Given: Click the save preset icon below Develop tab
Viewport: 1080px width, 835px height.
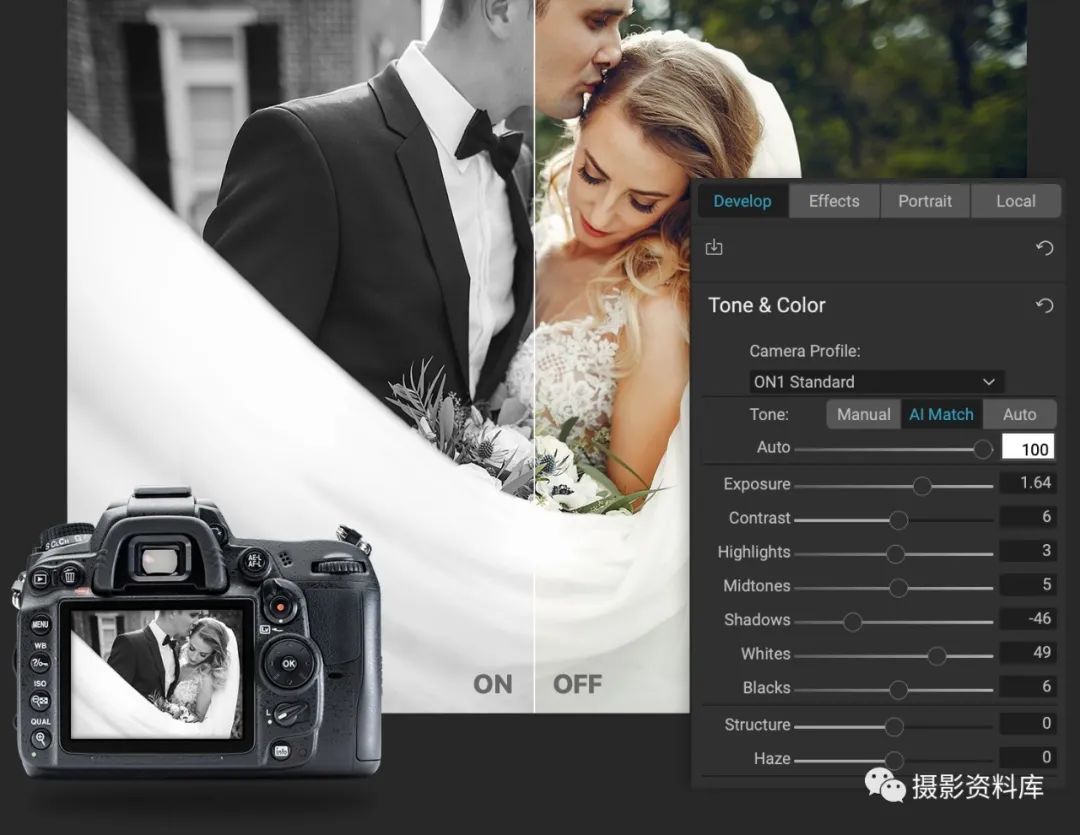Looking at the screenshot, I should [x=714, y=247].
